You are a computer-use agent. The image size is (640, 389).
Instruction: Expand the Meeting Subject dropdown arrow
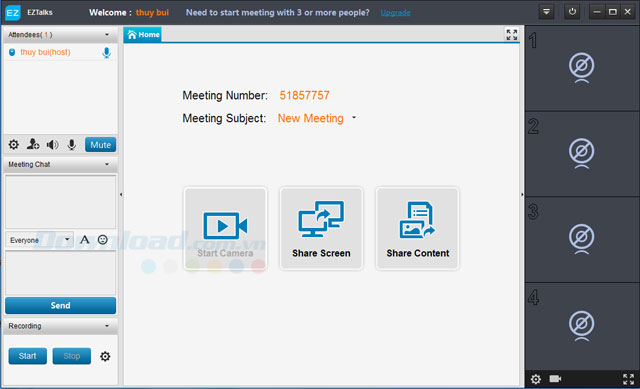click(x=354, y=118)
